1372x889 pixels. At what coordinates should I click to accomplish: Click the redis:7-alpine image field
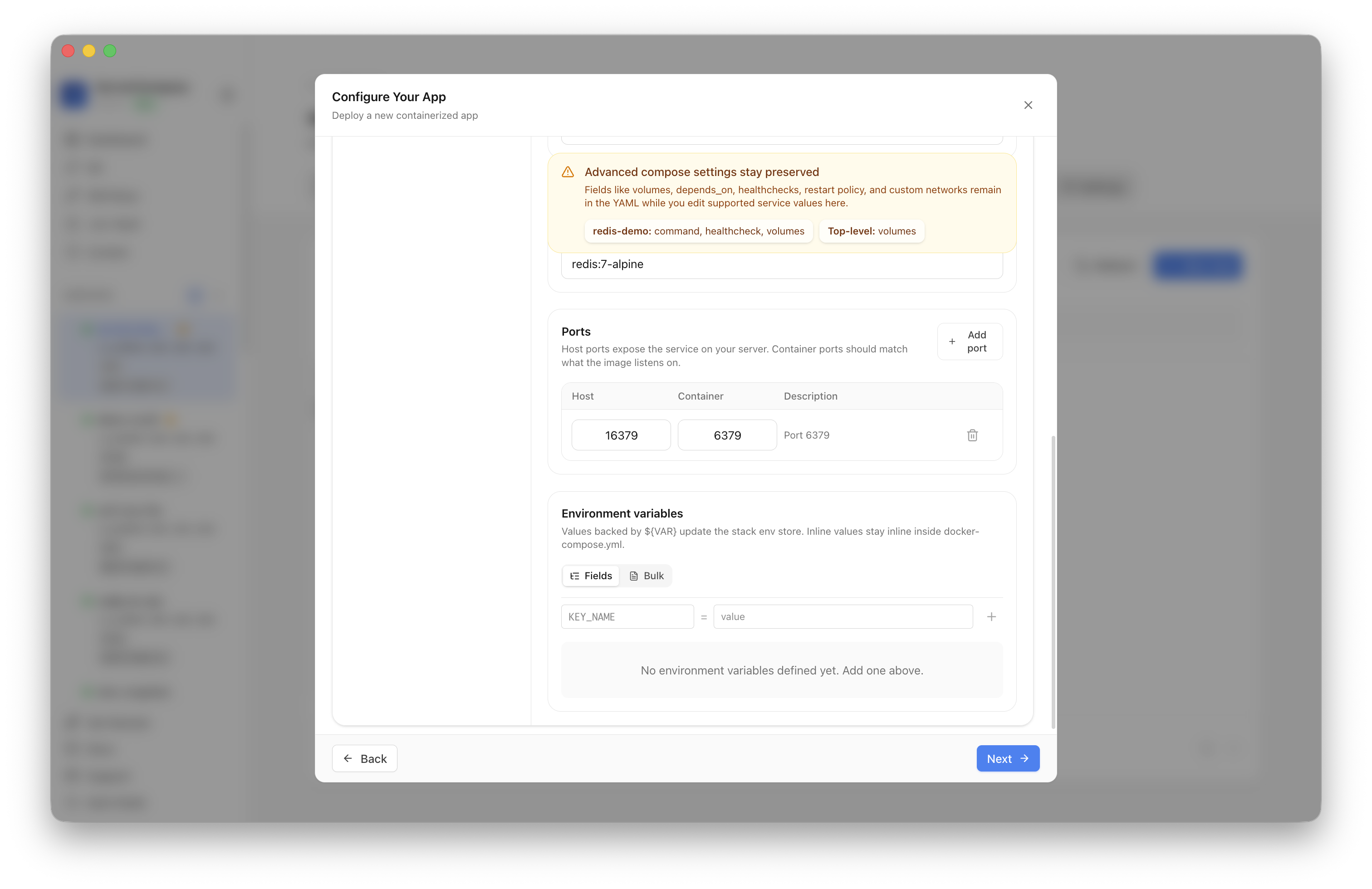782,264
